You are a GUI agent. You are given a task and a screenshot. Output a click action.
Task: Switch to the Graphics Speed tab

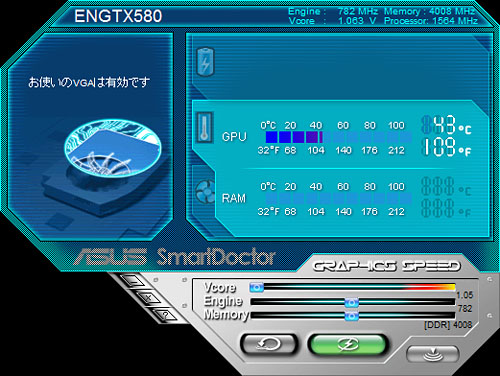pyautogui.click(x=387, y=266)
